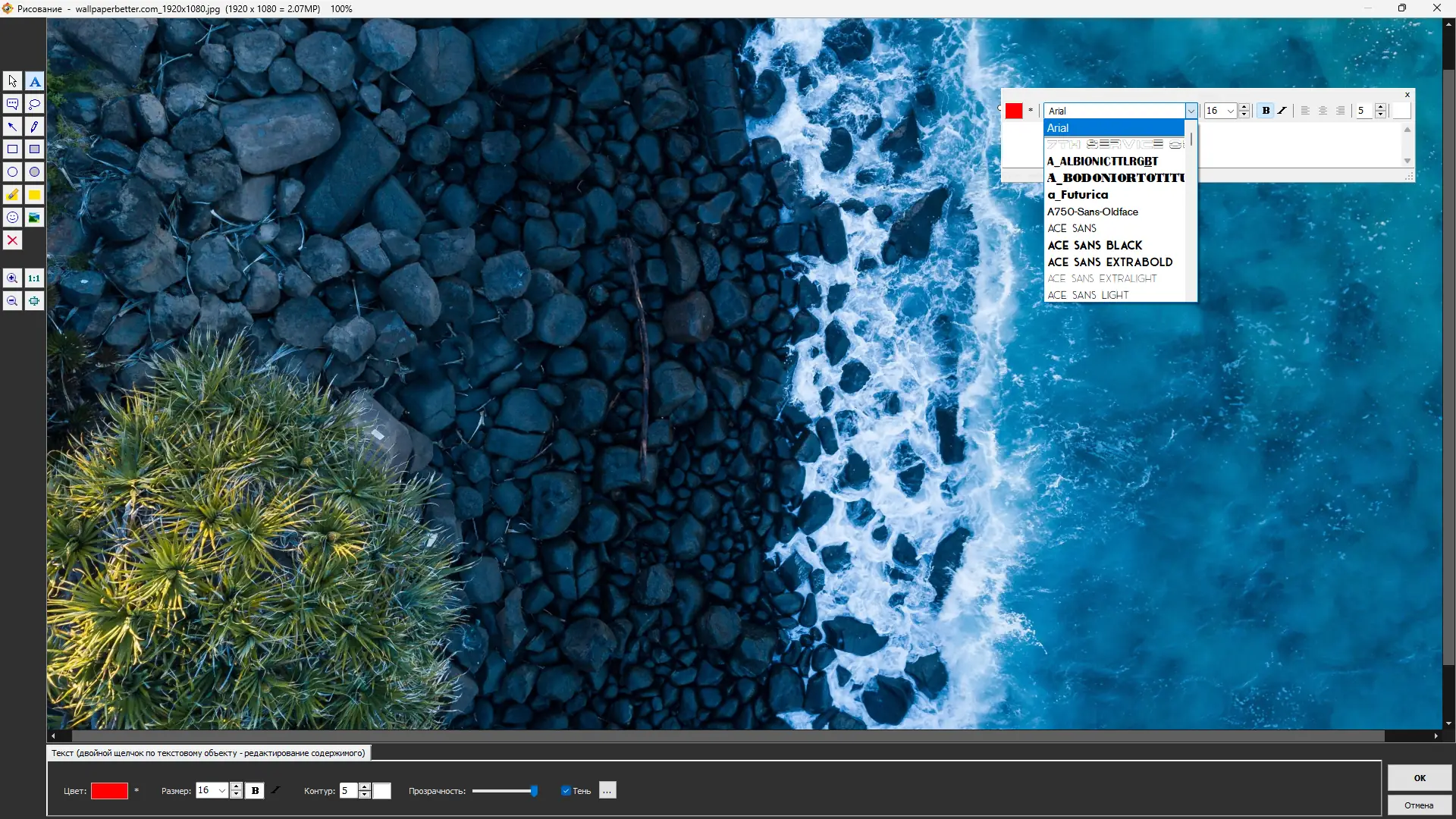Screen dimensions: 1456x819
Task: Open font size 16 dropdown in floating toolbar
Action: [1230, 111]
